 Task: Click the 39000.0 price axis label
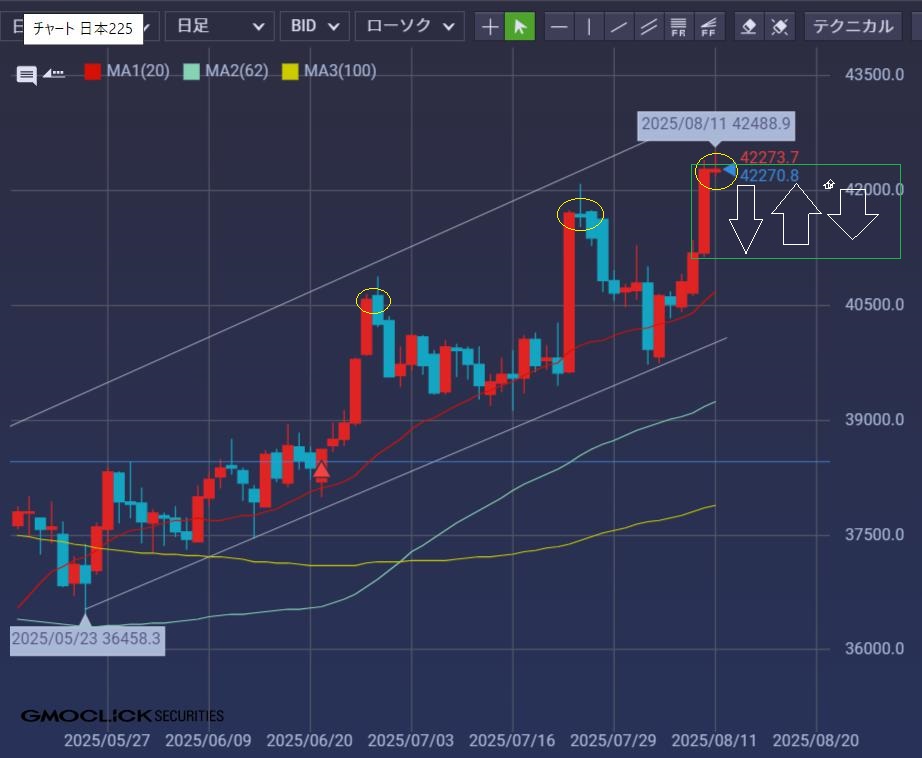click(x=874, y=420)
